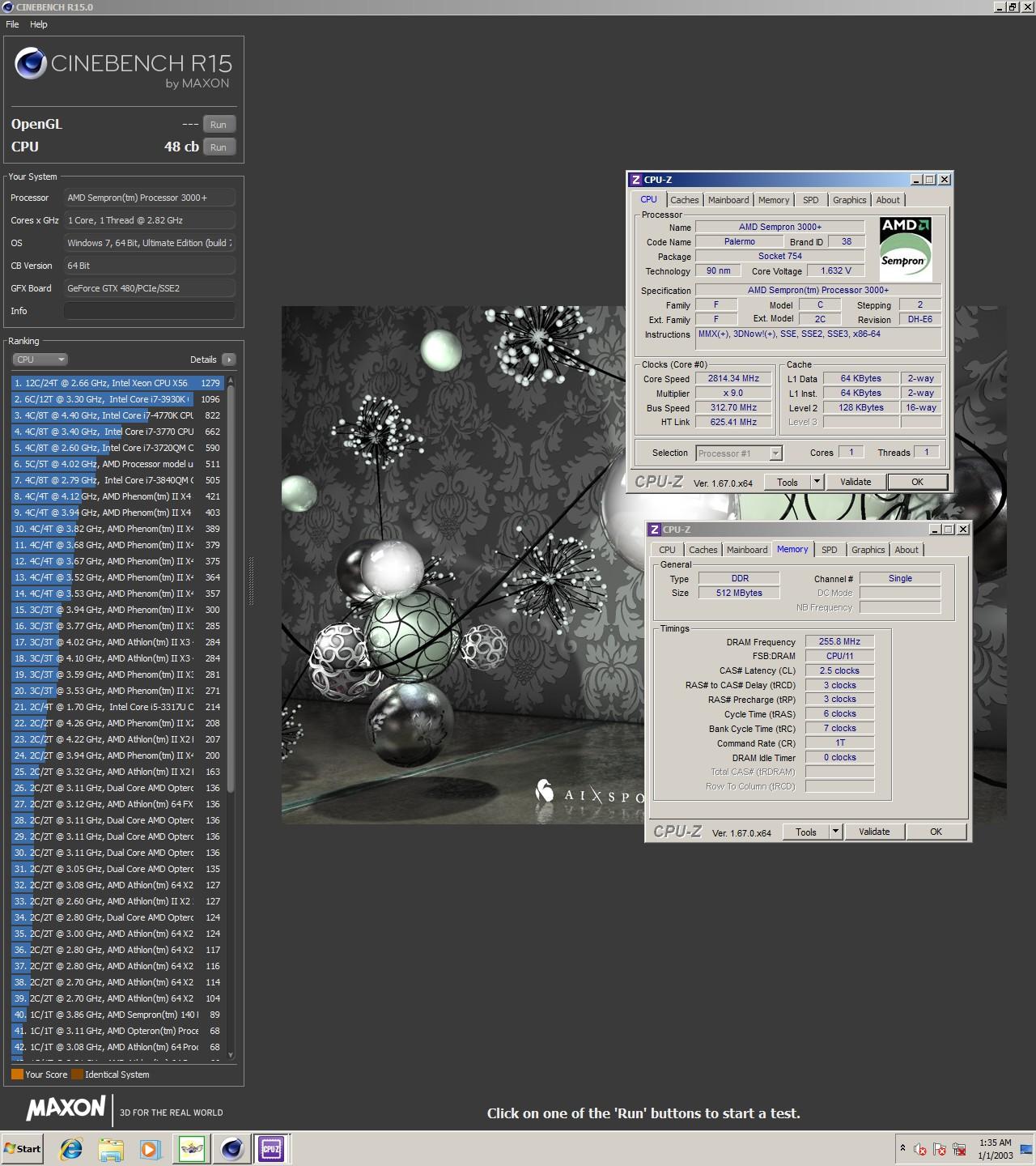Image resolution: width=1036 pixels, height=1166 pixels.
Task: Launch Windows Media Player from the taskbar
Action: tap(150, 1148)
